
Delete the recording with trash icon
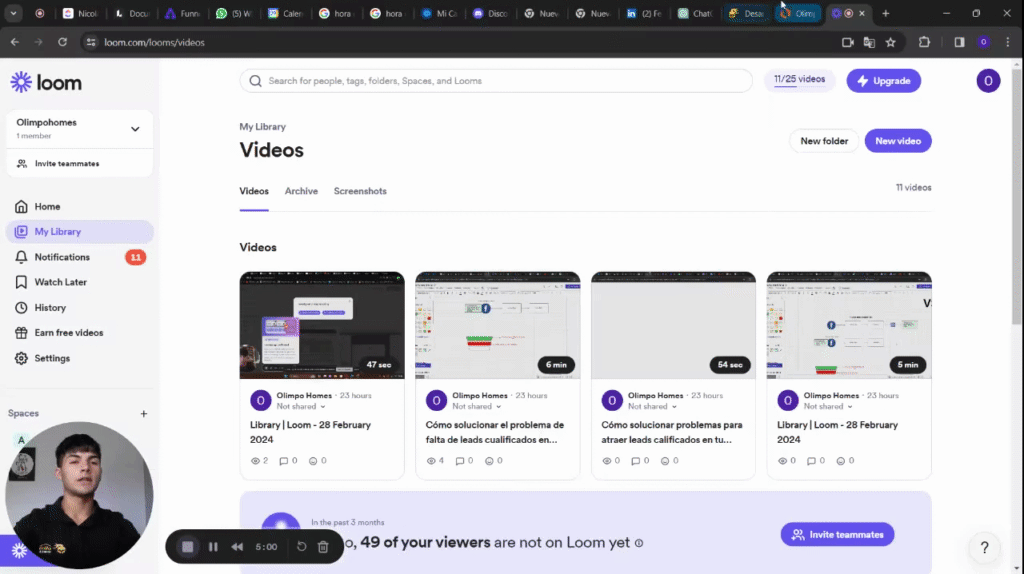(323, 547)
